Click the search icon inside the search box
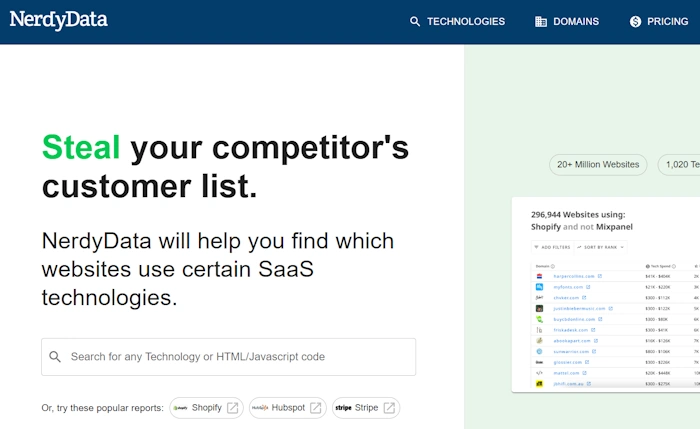The image size is (700, 429). pos(55,357)
